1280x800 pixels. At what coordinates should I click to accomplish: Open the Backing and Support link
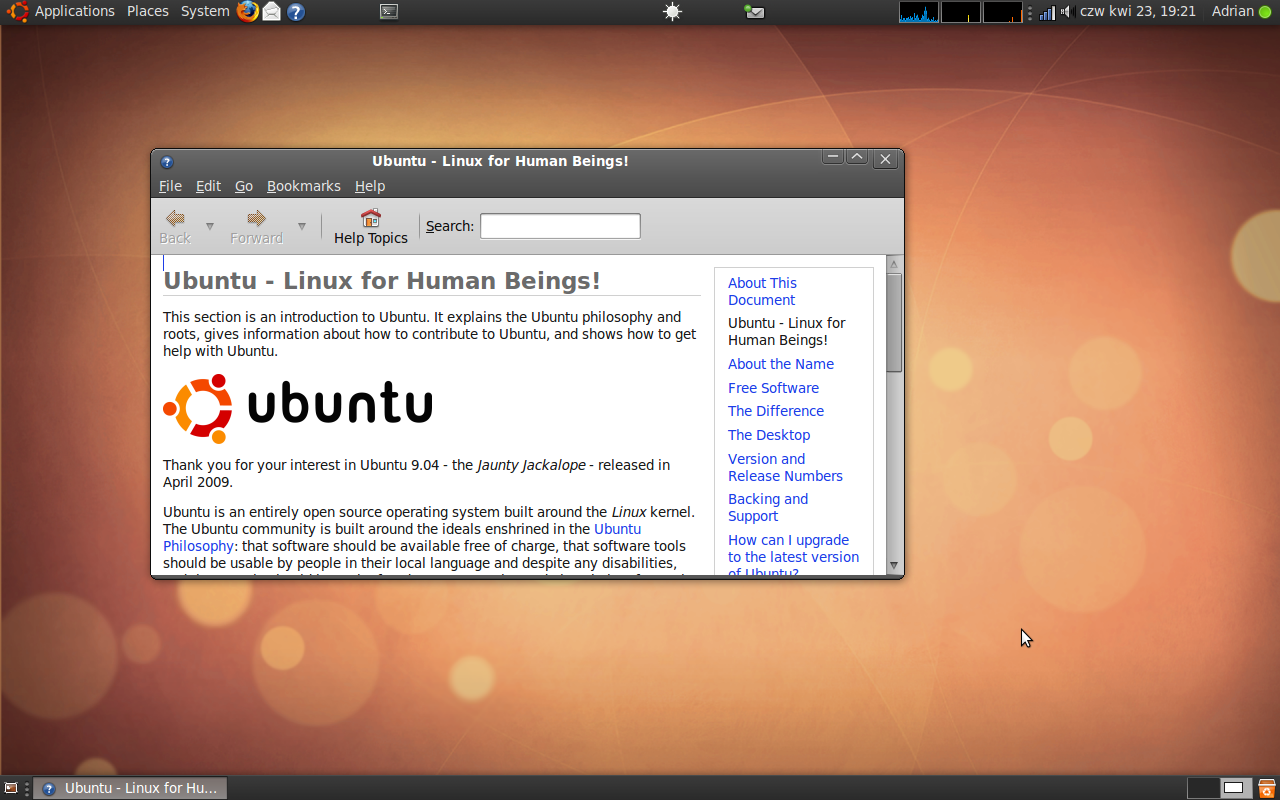(x=768, y=507)
